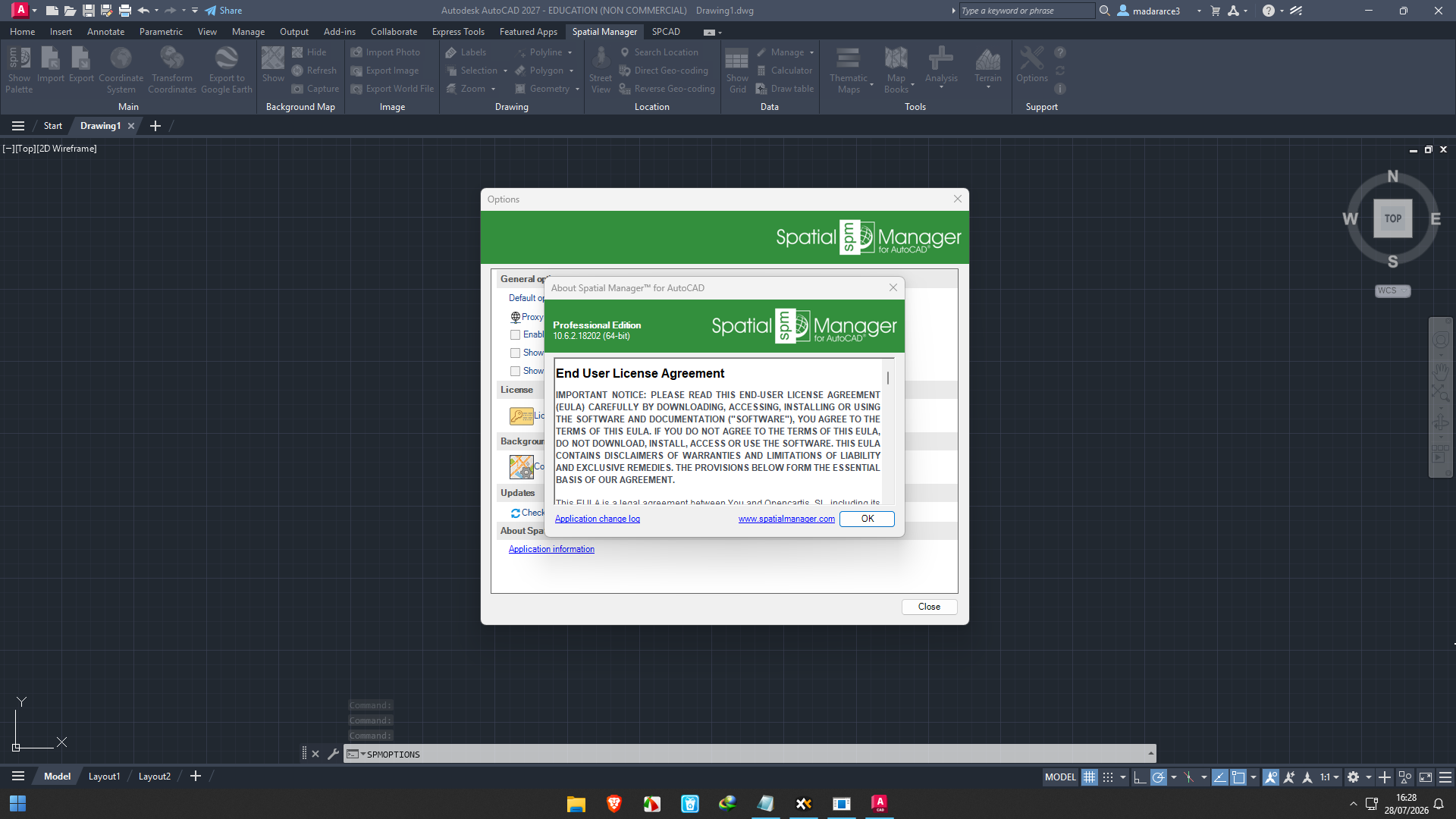Click the customization wrench icon beside command line
The height and width of the screenshot is (819, 1456).
[x=333, y=754]
